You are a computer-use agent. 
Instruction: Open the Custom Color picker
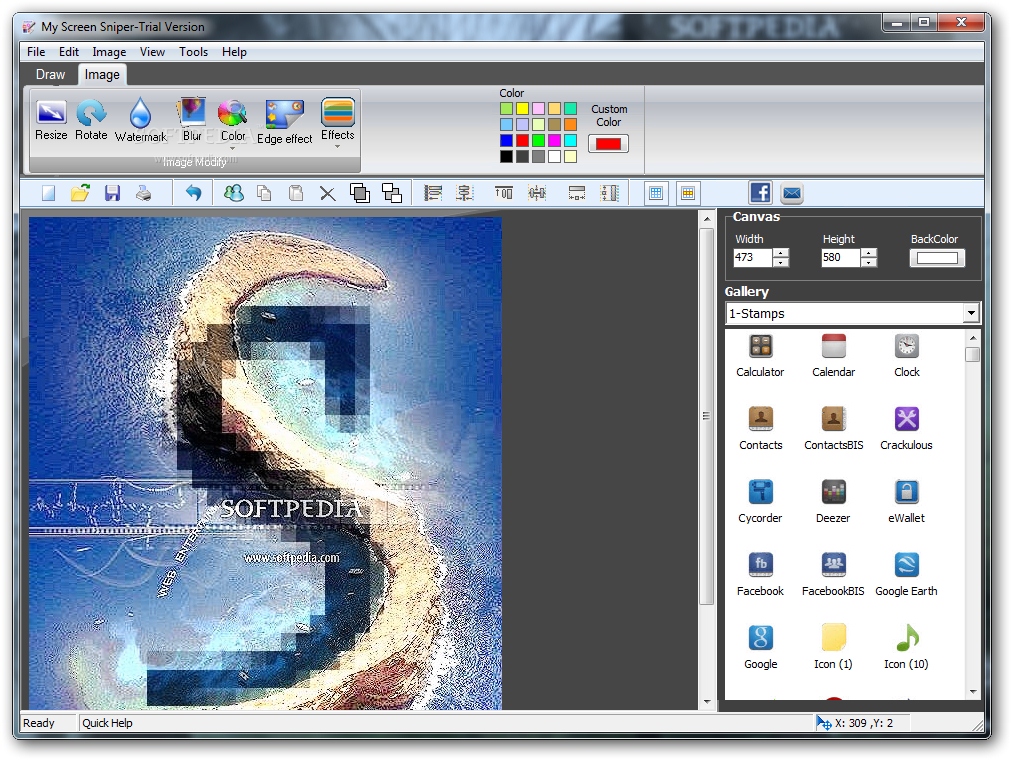click(x=608, y=143)
